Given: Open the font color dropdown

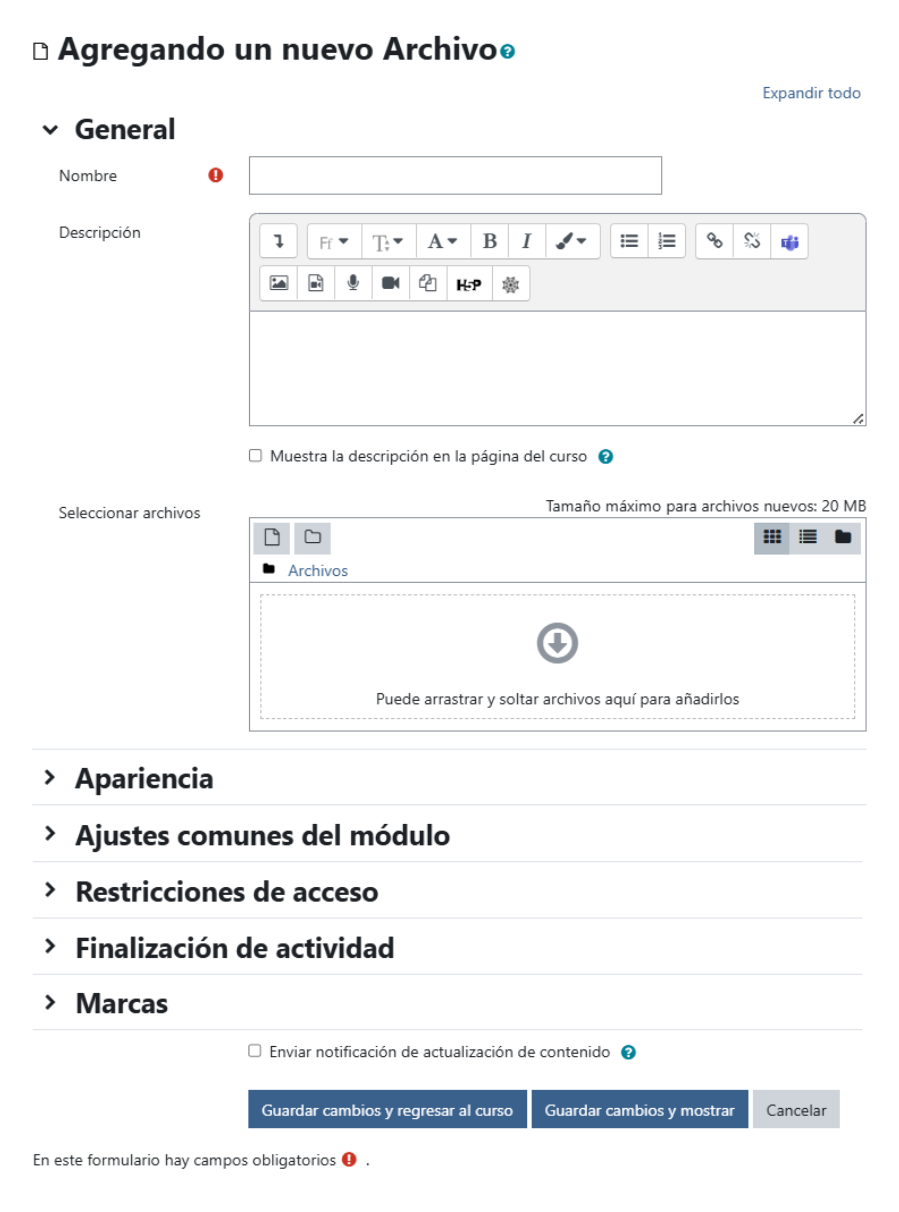Looking at the screenshot, I should (442, 241).
